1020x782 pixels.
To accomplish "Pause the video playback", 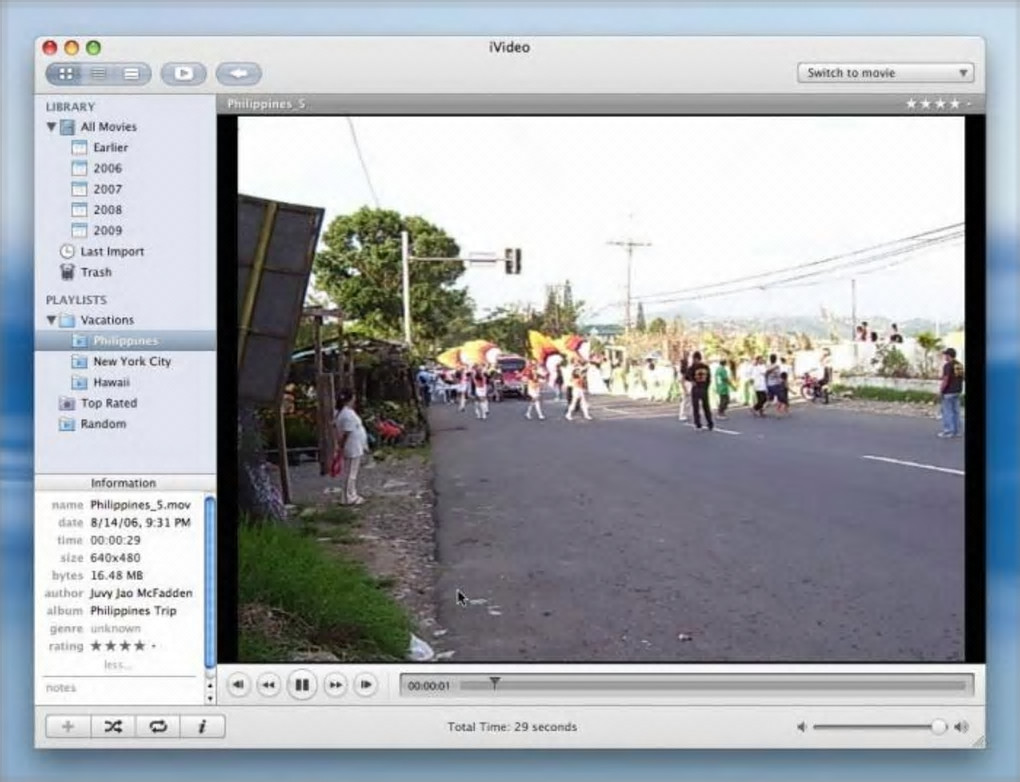I will (302, 685).
